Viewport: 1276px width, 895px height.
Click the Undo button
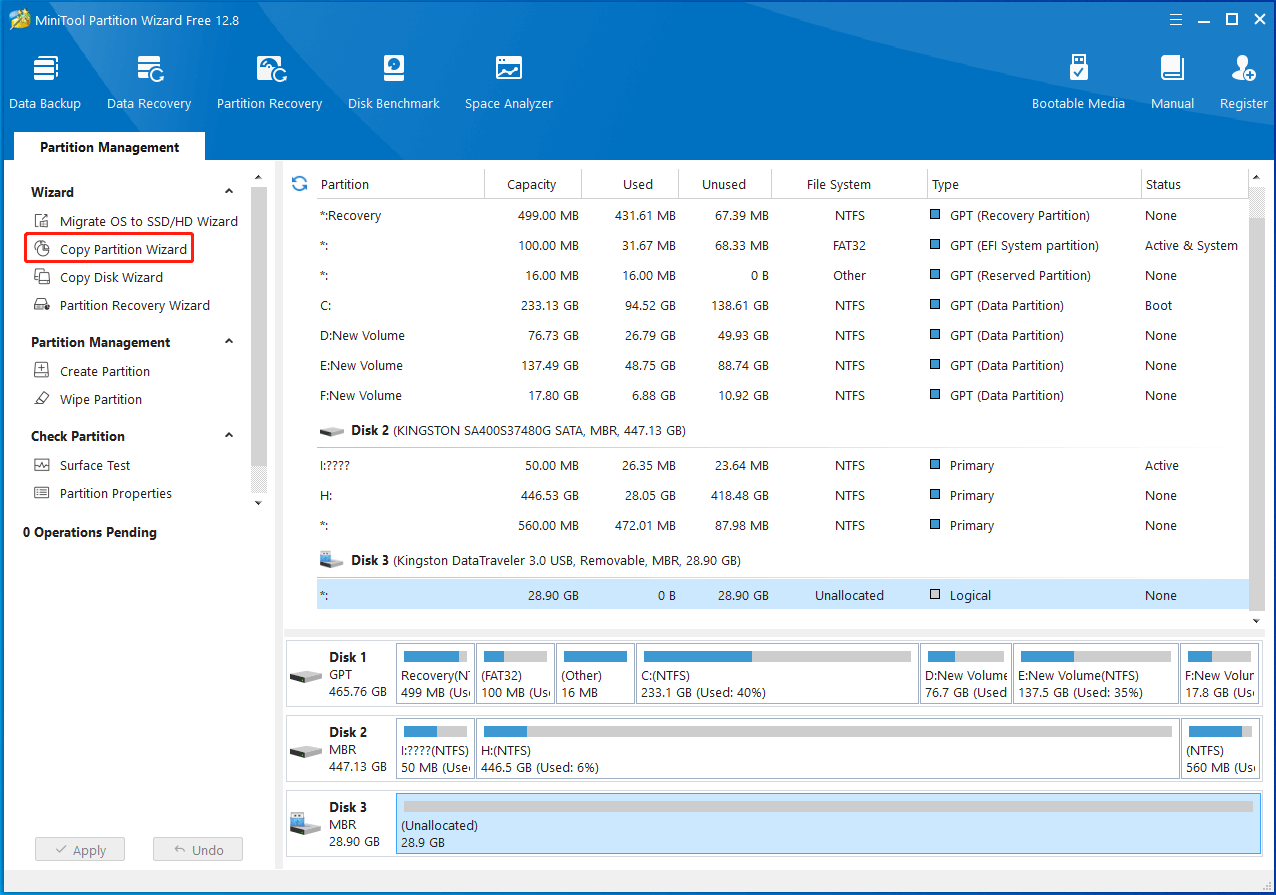[198, 850]
